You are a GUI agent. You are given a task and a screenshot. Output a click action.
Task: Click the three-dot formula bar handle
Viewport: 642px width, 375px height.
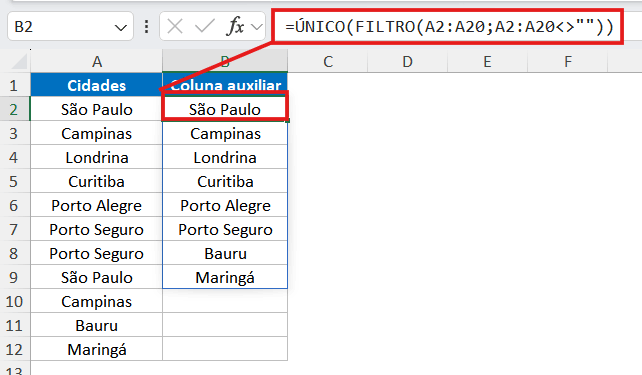pos(146,27)
